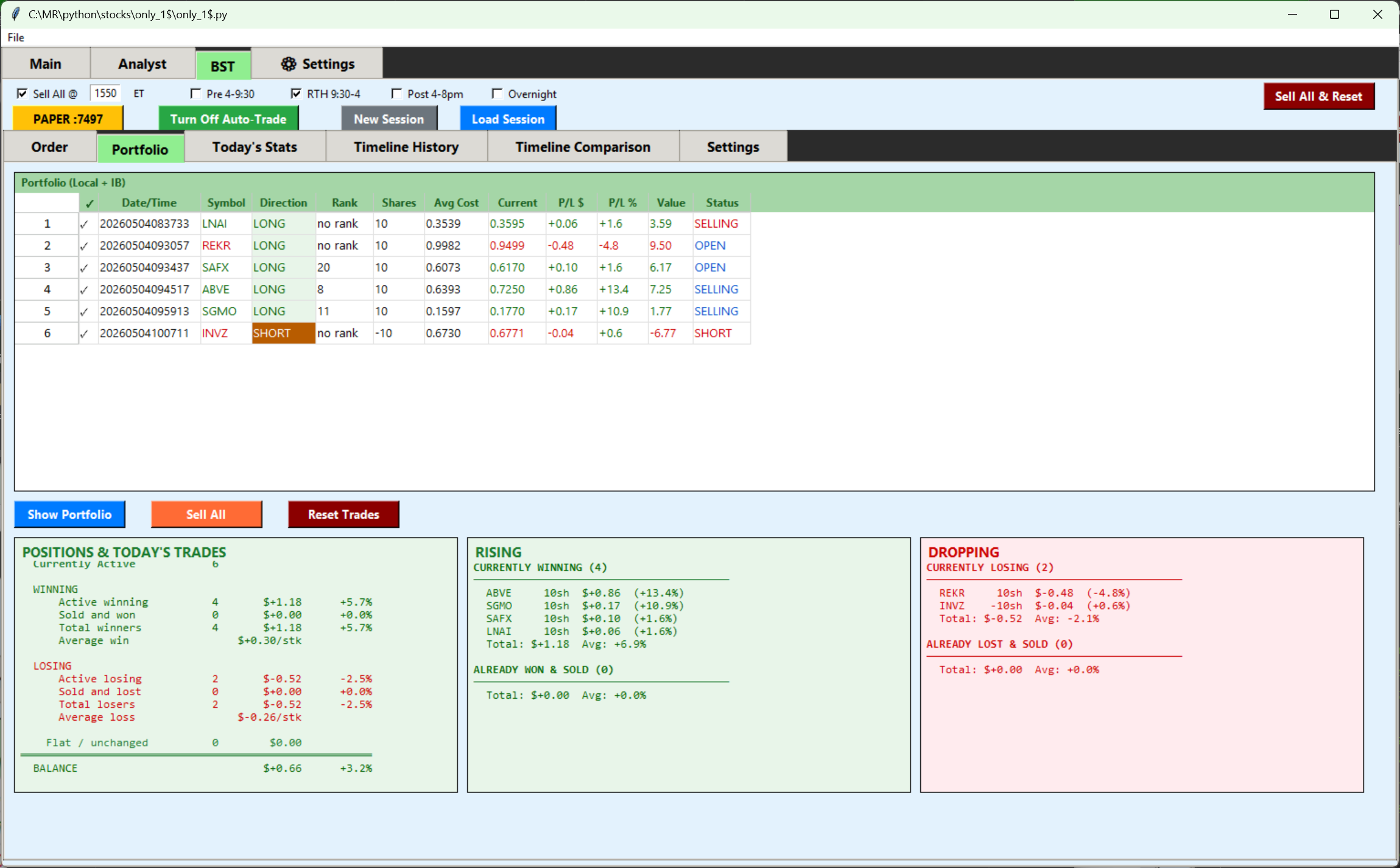The width and height of the screenshot is (1400, 868).
Task: Select the INVZ symbol cell
Action: (226, 334)
